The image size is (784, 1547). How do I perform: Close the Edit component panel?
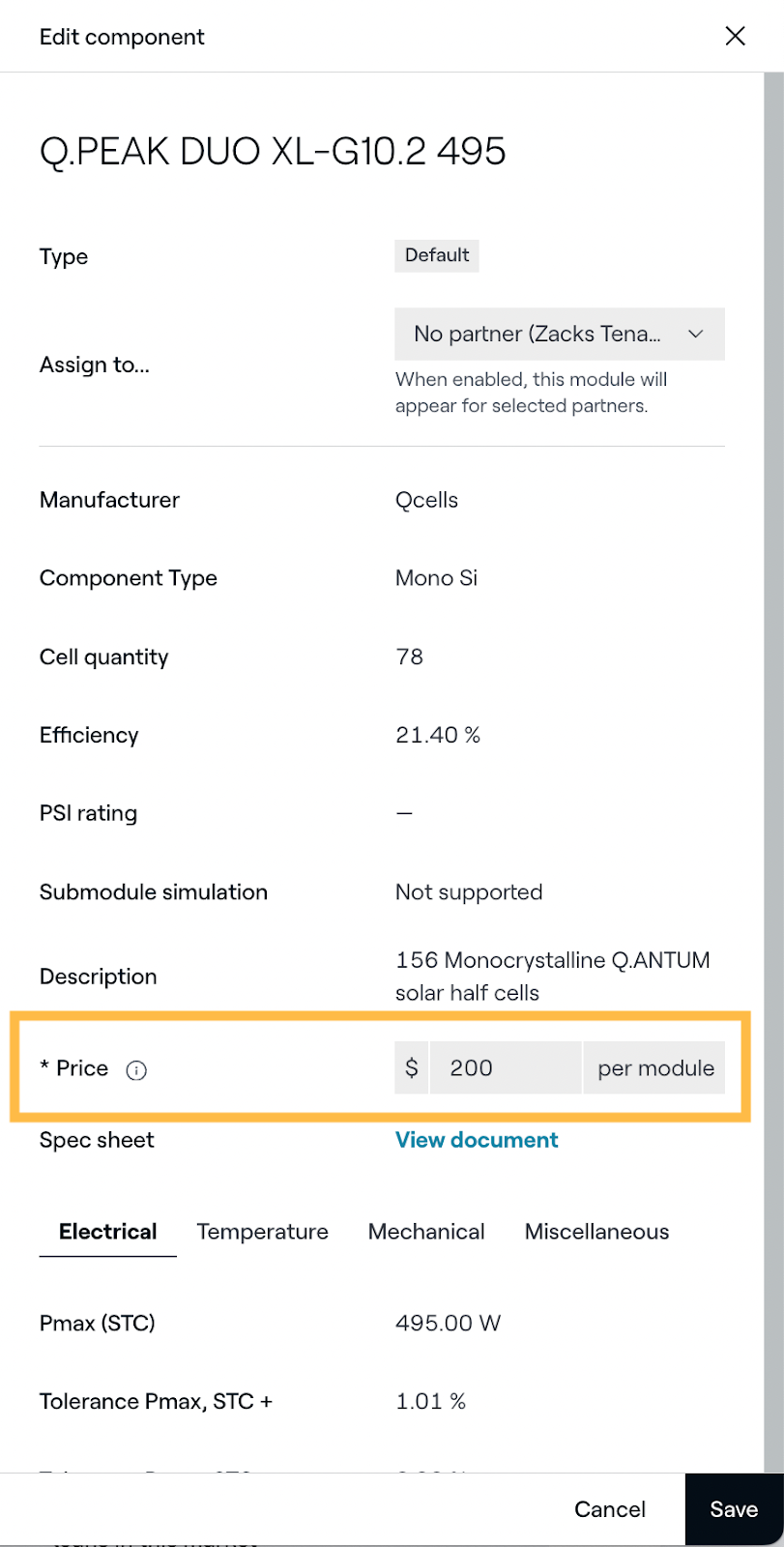[x=735, y=36]
